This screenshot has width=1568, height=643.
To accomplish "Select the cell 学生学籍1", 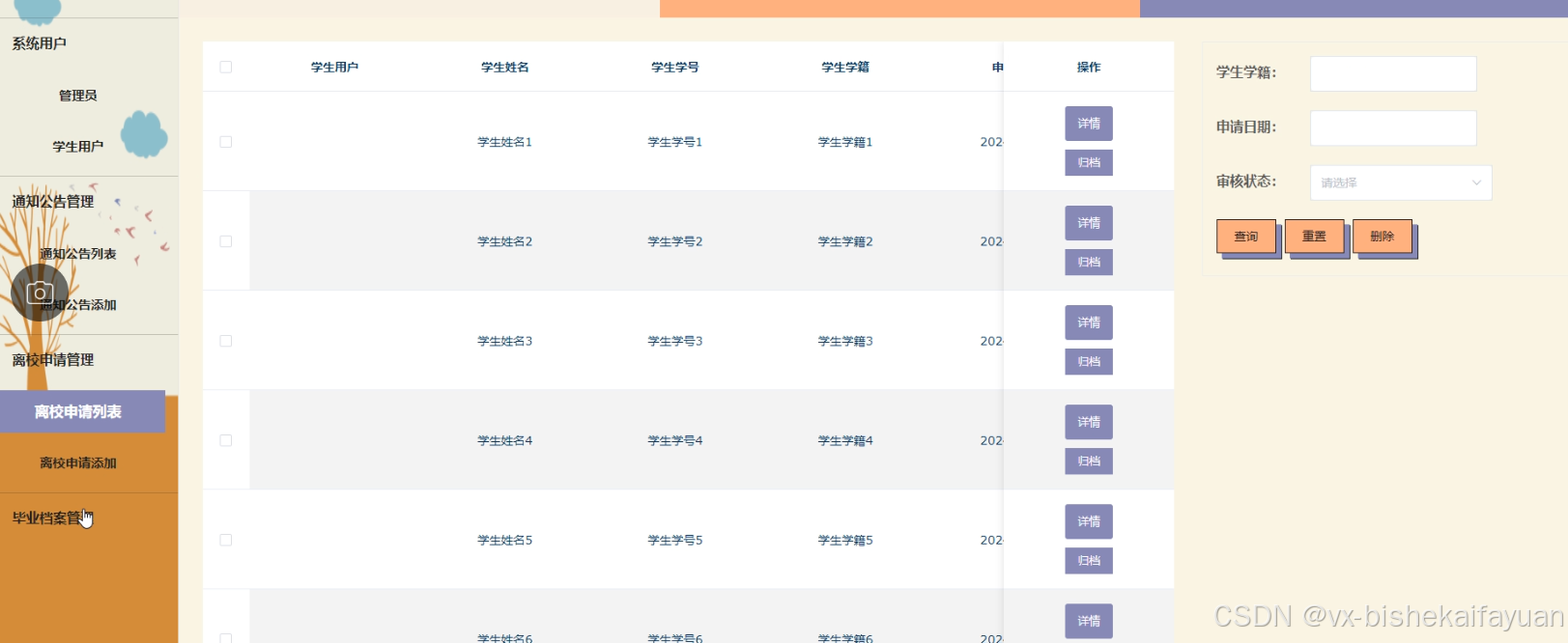I will [845, 142].
